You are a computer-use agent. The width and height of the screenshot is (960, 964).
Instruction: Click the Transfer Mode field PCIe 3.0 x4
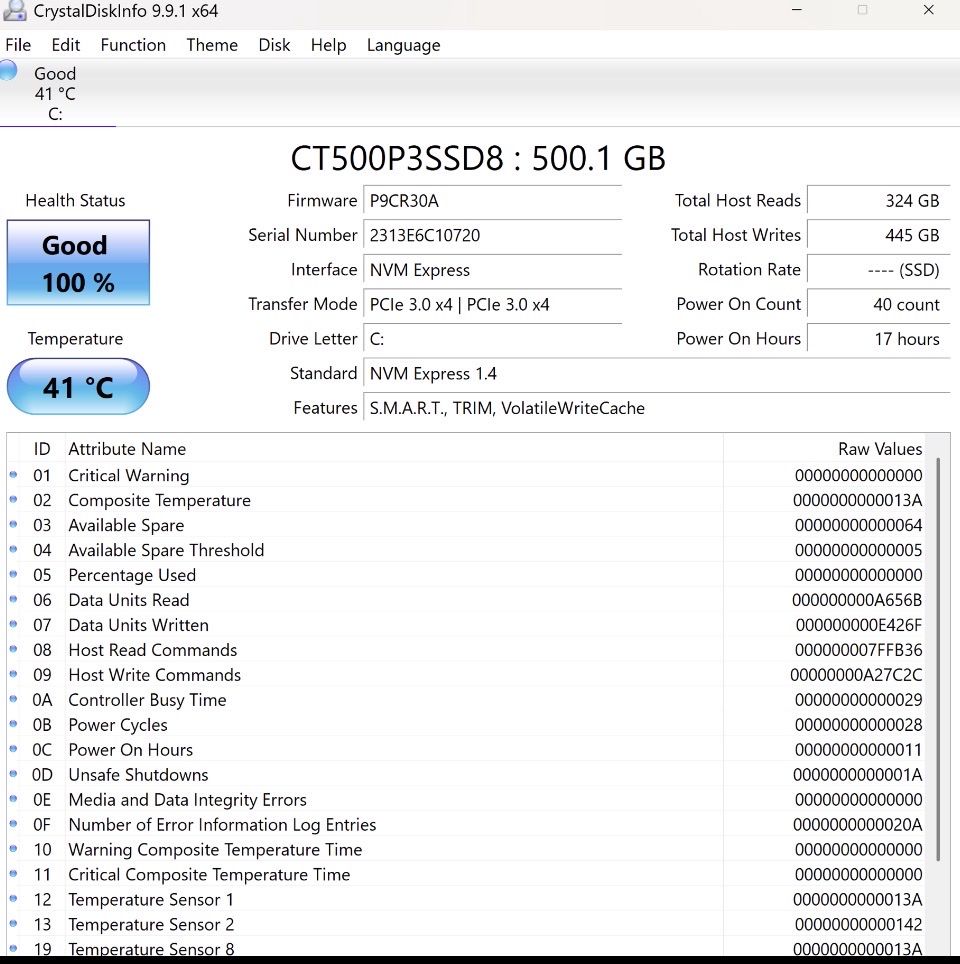click(x=493, y=304)
